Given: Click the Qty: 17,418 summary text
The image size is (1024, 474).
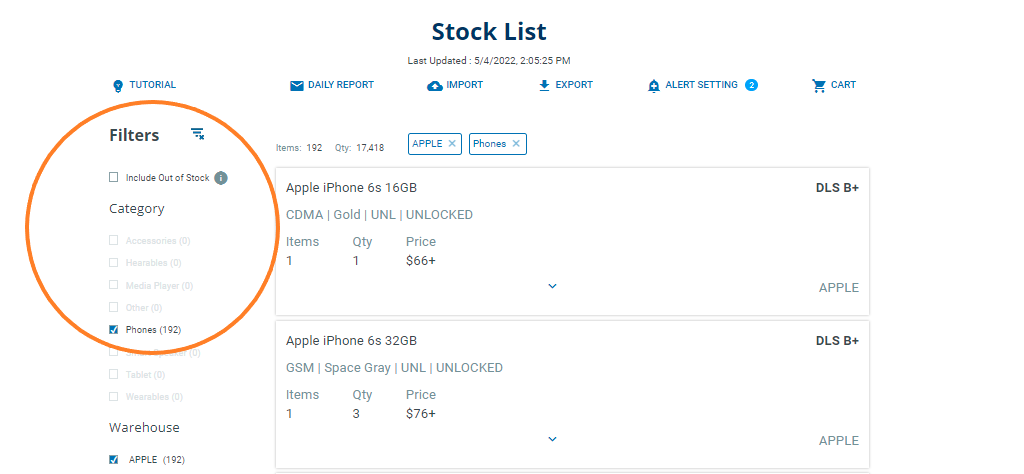Looking at the screenshot, I should coord(359,148).
